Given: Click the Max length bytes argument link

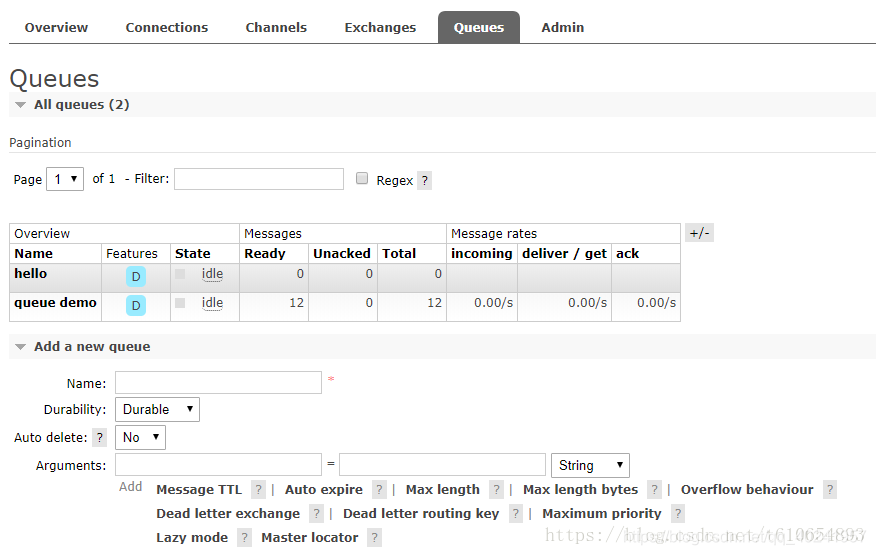Looking at the screenshot, I should click(x=580, y=490).
